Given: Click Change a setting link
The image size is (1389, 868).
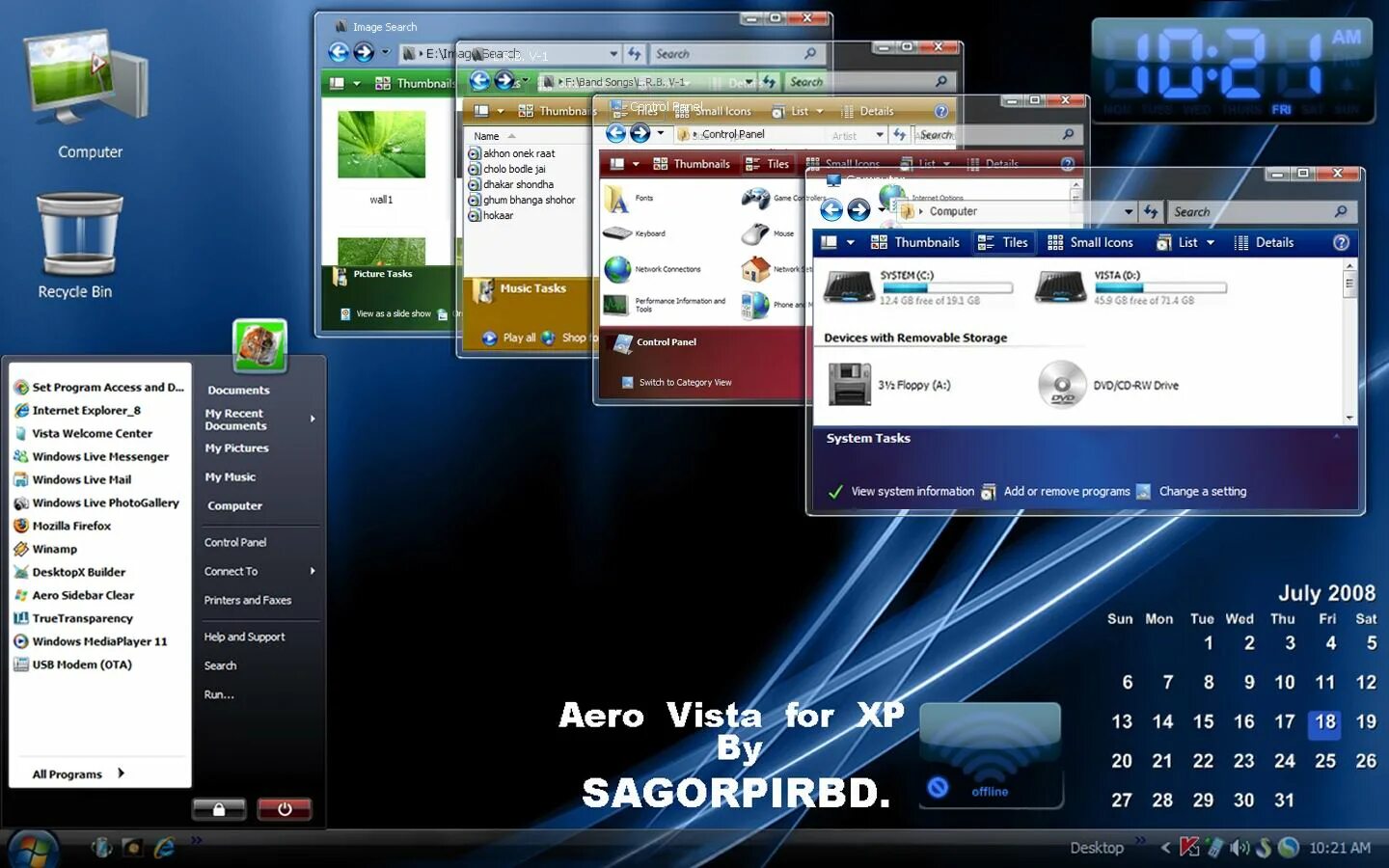Looking at the screenshot, I should (1203, 491).
